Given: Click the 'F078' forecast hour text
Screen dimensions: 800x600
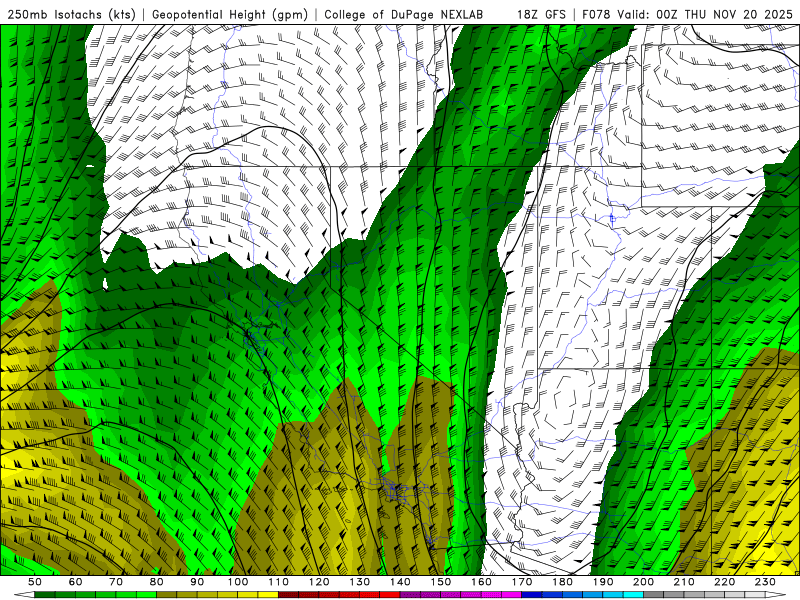Looking at the screenshot, I should point(596,15).
